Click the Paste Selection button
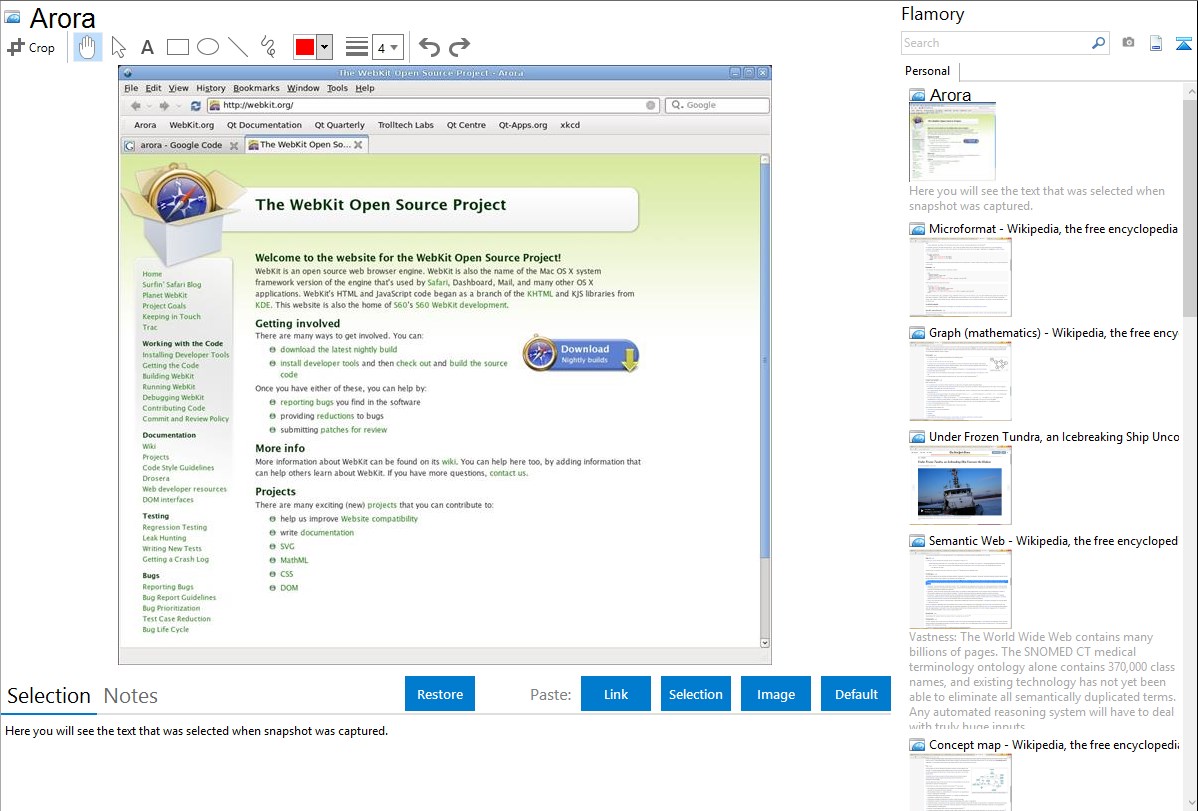The width and height of the screenshot is (1198, 811). 695,694
